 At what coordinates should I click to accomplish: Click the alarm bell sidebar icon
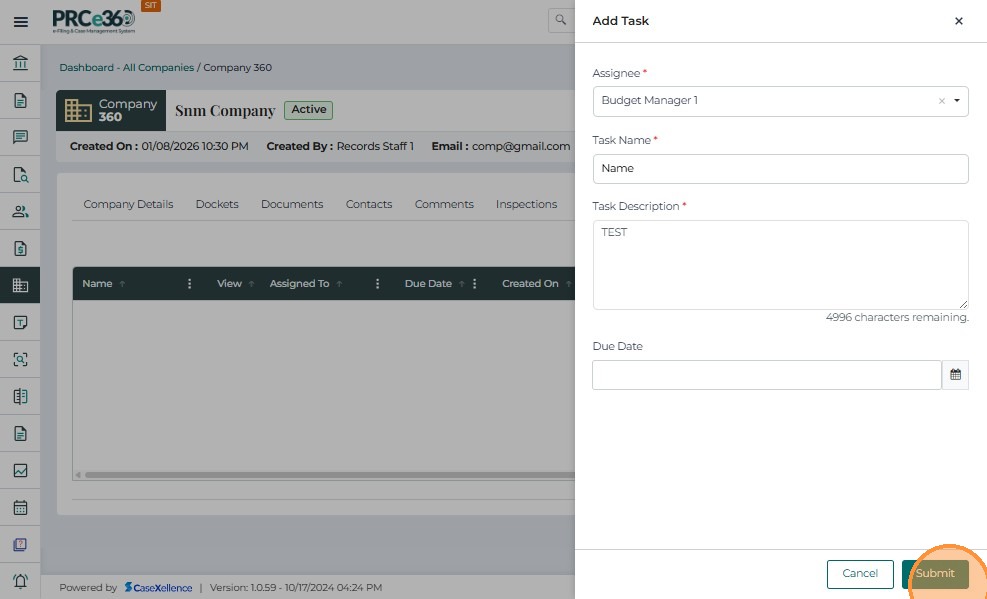tap(20, 581)
